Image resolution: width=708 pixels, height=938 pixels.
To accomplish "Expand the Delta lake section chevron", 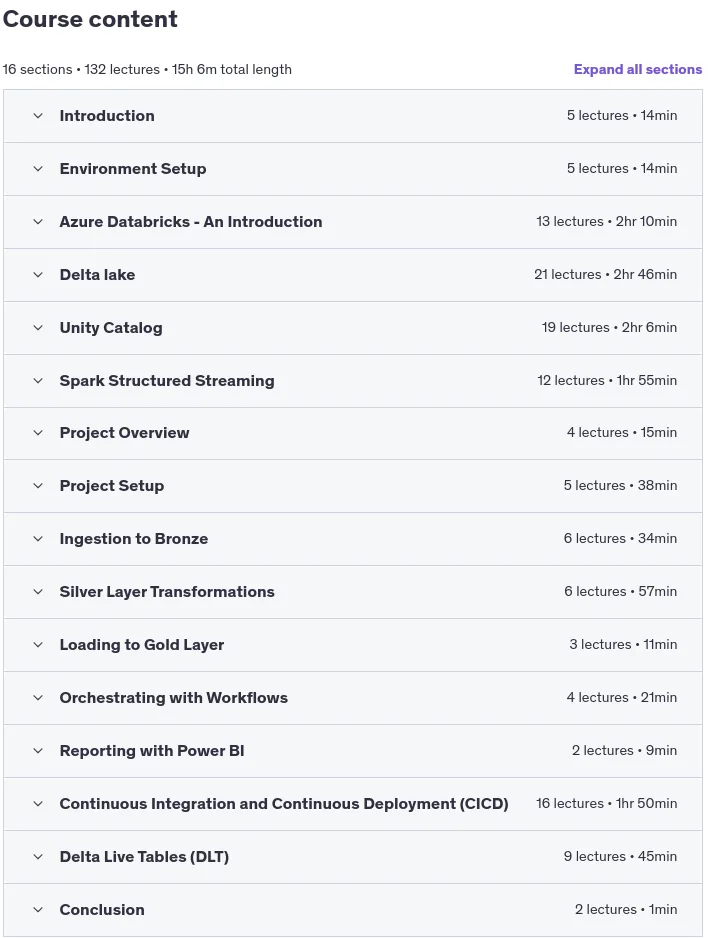I will tap(38, 275).
